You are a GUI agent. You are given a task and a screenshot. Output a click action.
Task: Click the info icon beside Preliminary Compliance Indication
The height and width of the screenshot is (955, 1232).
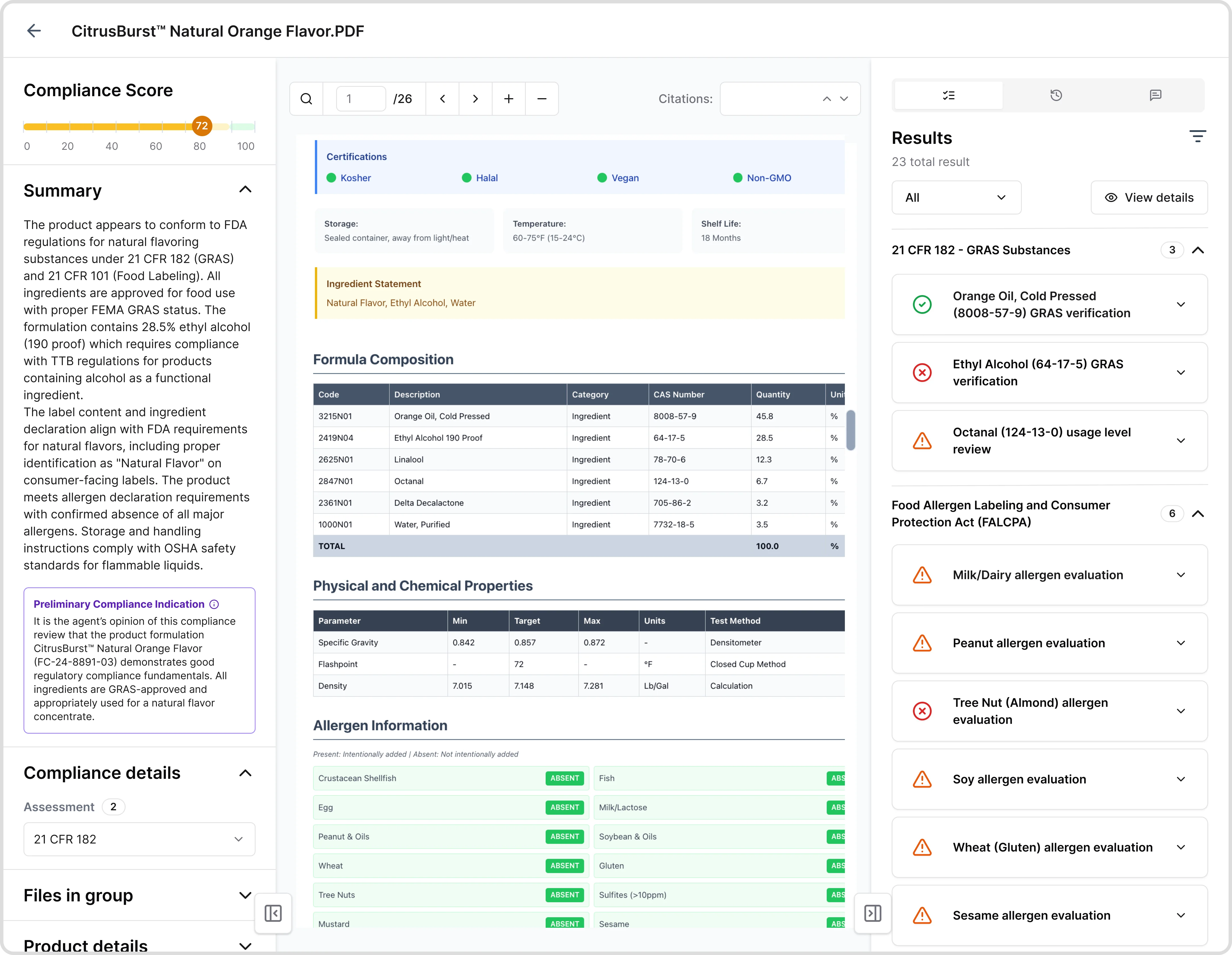pos(214,604)
